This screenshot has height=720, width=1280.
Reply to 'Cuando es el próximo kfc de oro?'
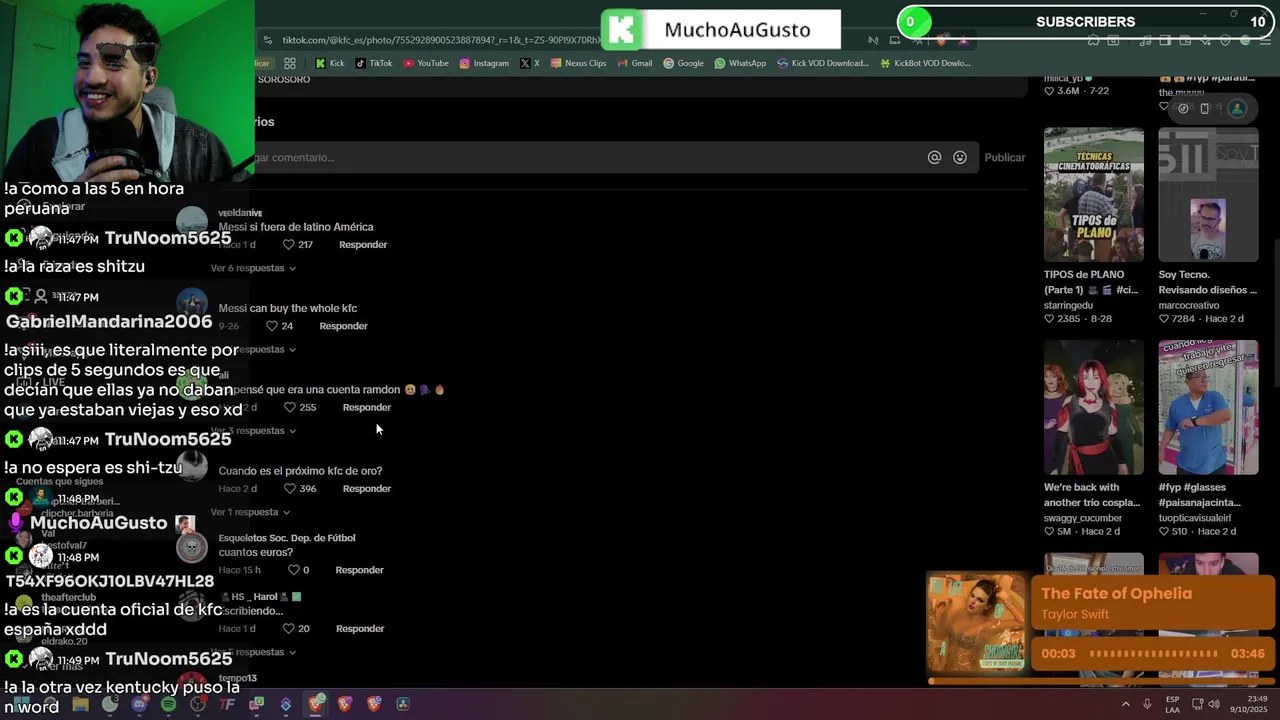pos(367,489)
